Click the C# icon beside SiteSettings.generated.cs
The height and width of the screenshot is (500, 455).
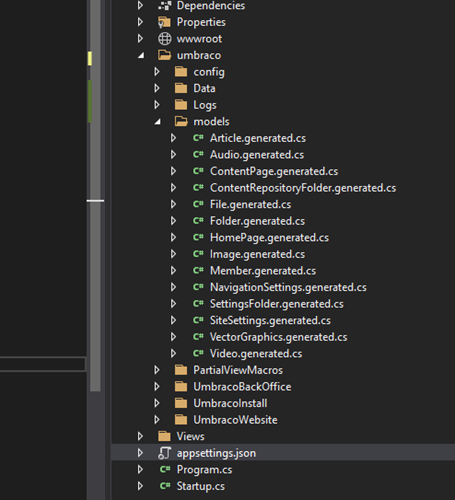[x=198, y=320]
